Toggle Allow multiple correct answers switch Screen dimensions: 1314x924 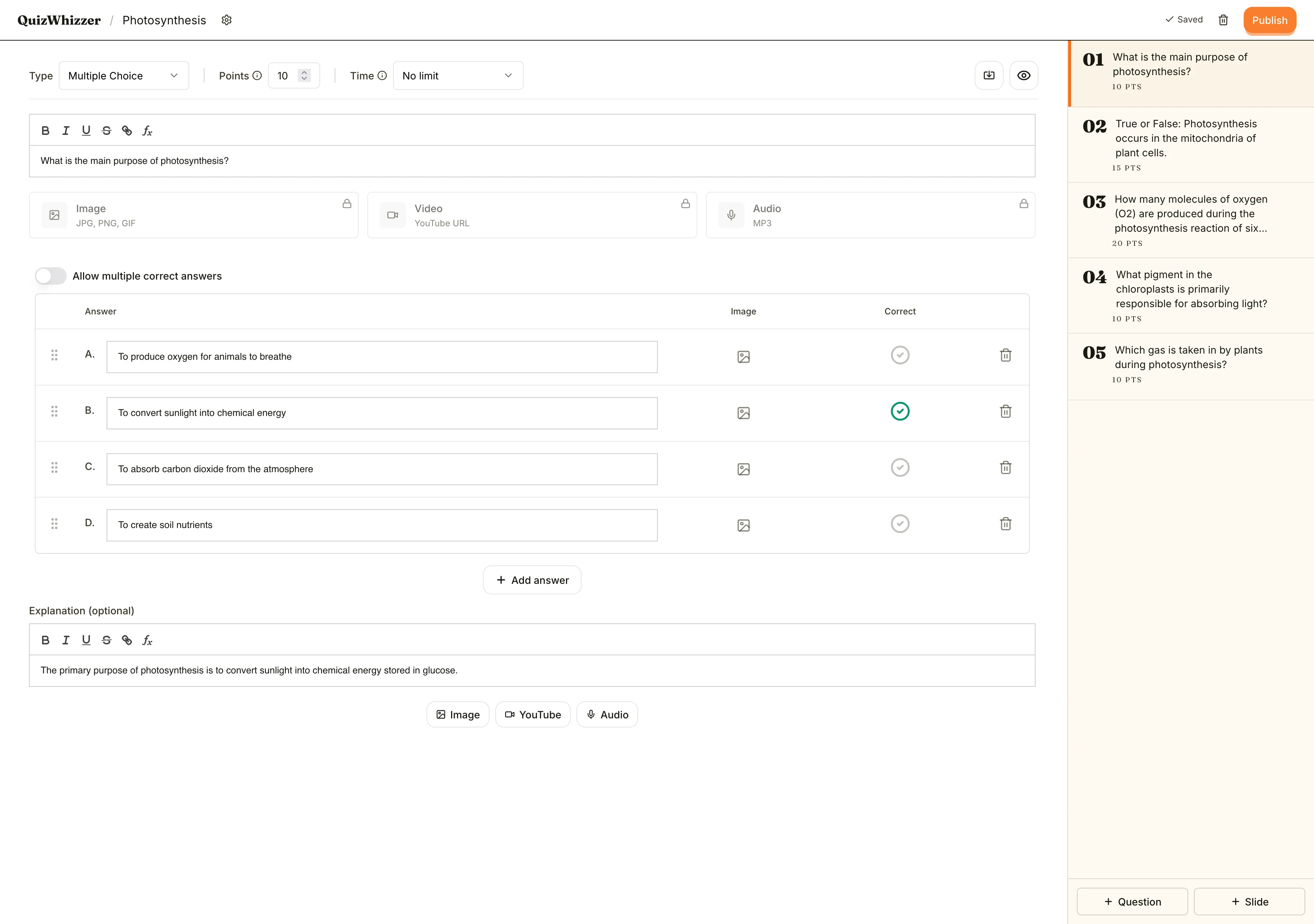[51, 276]
